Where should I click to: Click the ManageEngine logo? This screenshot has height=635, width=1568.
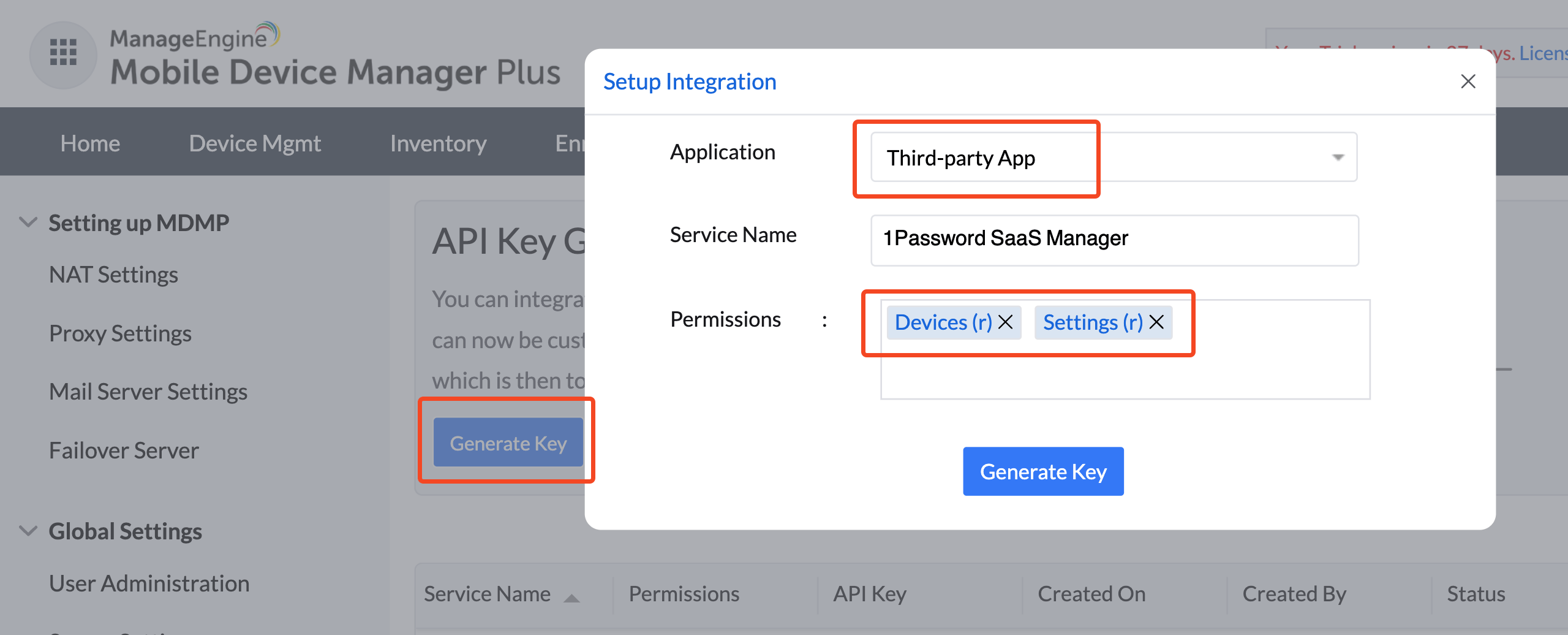click(x=335, y=56)
